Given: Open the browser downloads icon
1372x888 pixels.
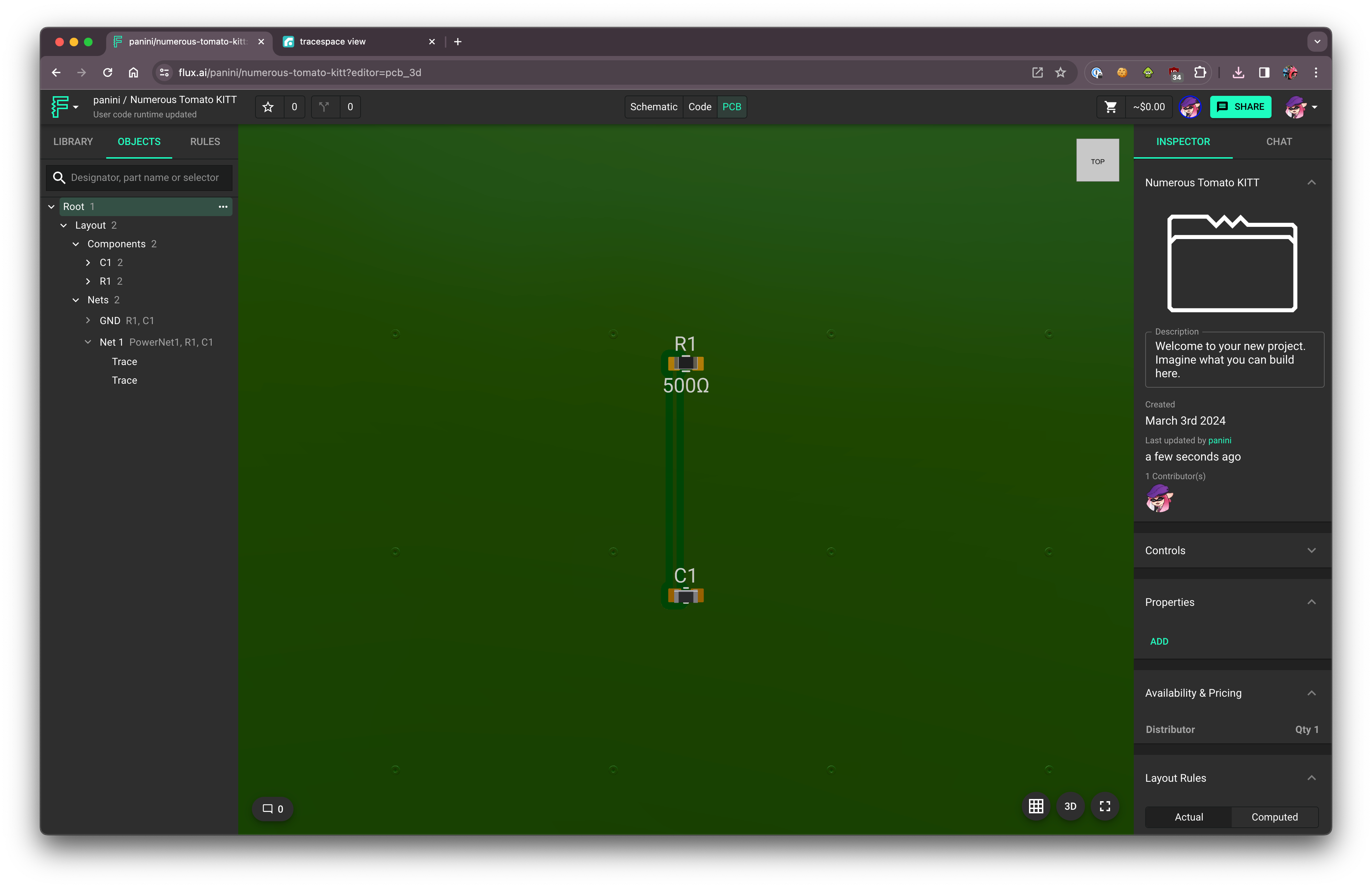Looking at the screenshot, I should point(1238,73).
